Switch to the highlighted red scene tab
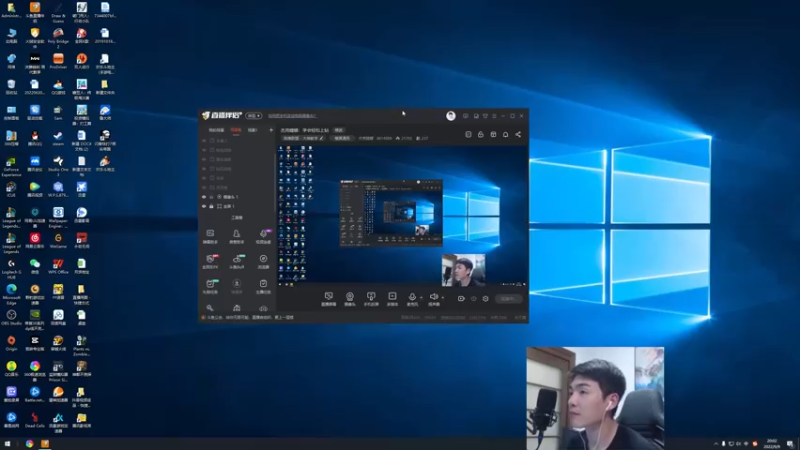800x450 pixels. (236, 130)
